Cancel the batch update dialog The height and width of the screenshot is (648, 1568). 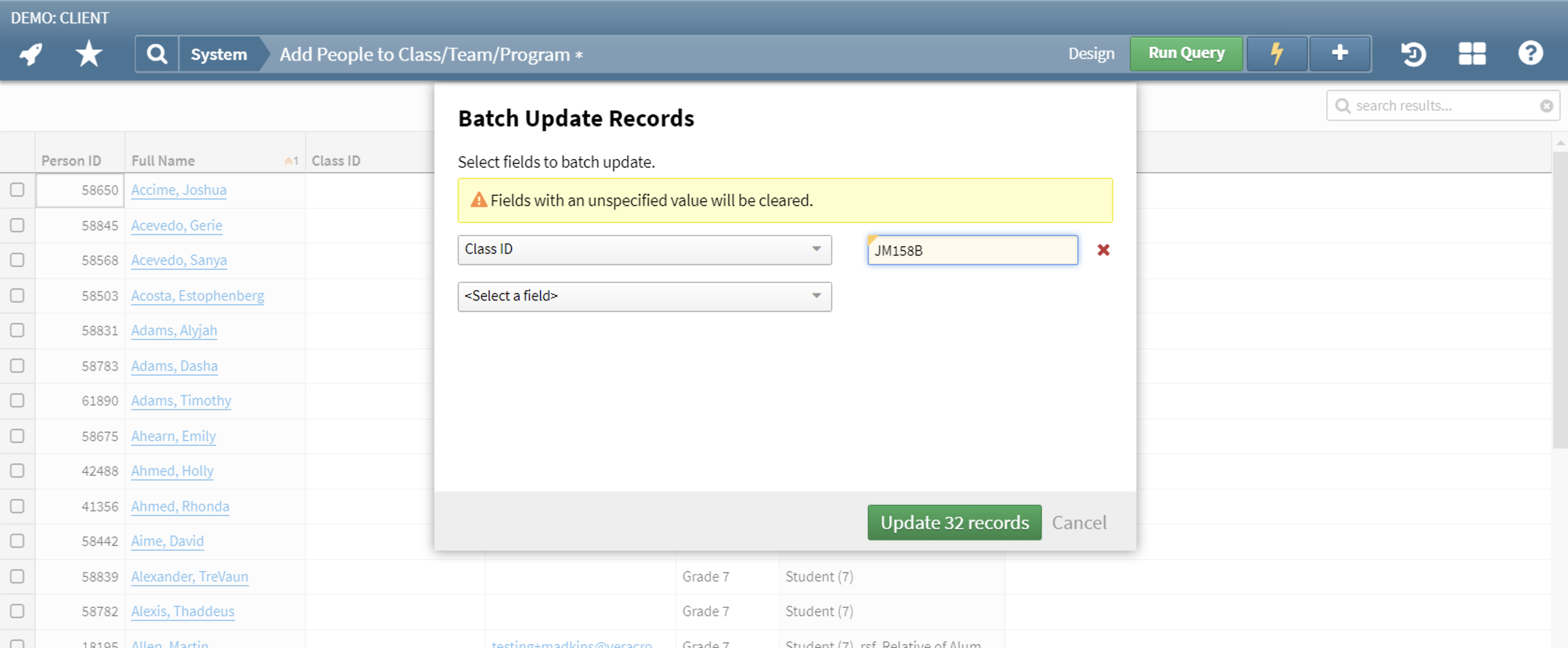click(x=1078, y=523)
